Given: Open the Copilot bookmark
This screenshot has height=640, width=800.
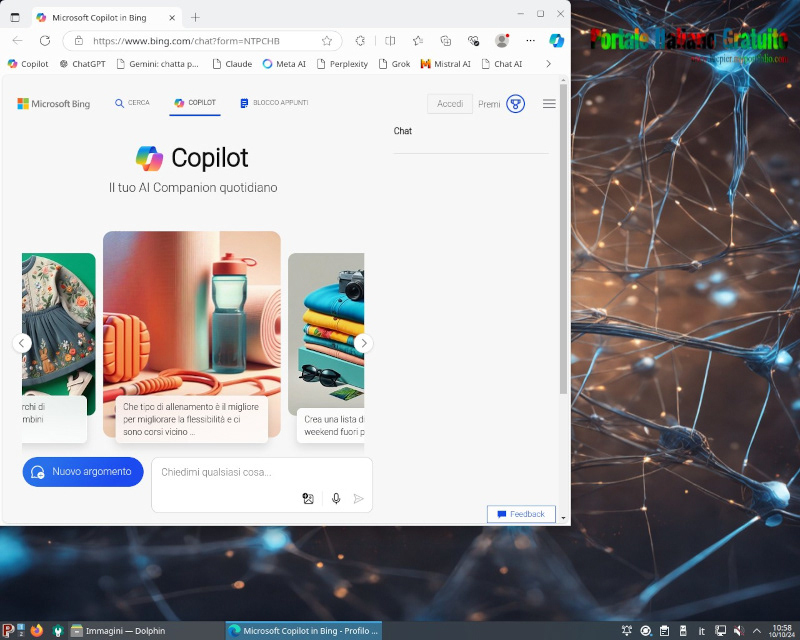Looking at the screenshot, I should pyautogui.click(x=28, y=64).
